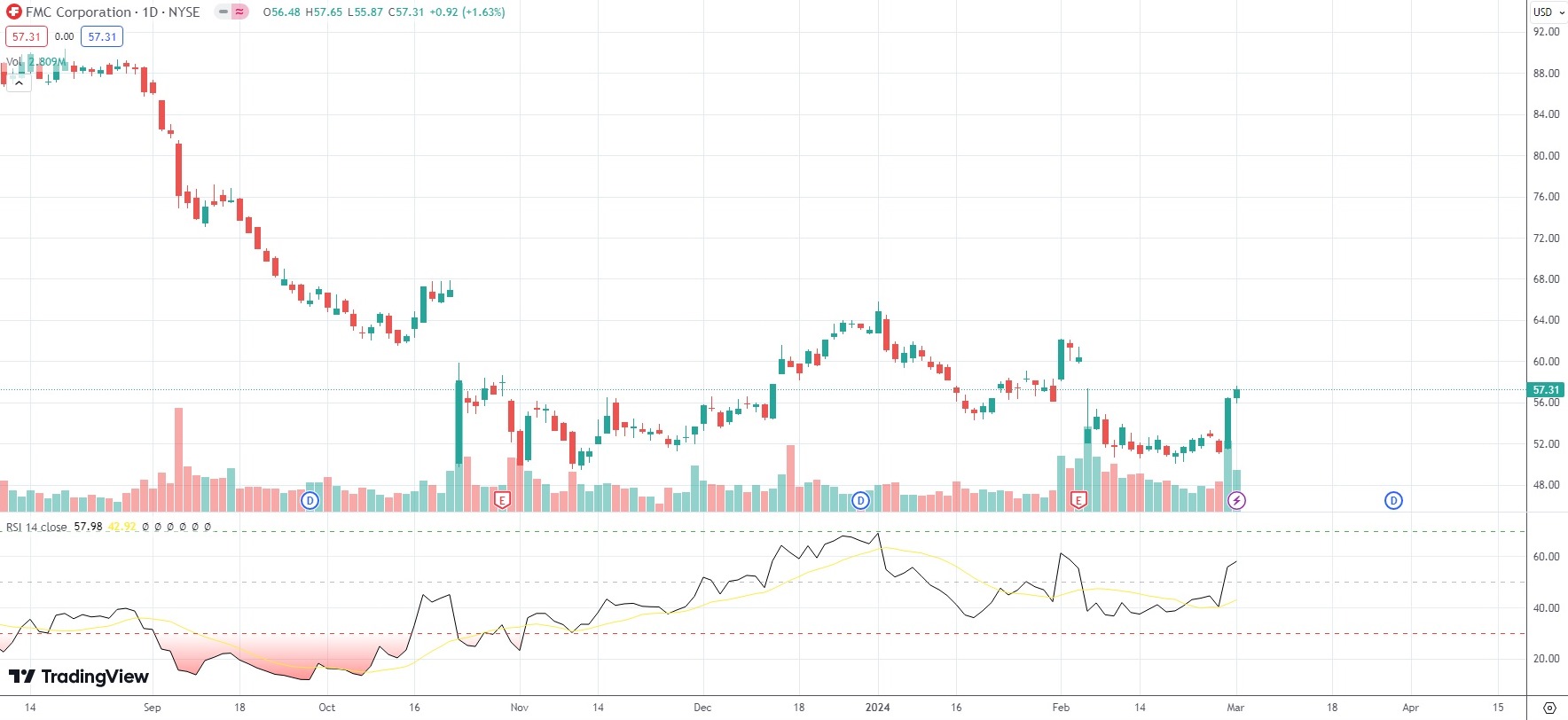Screen dimensions: 1568x720
Task: Click the Oct label on the time axis
Action: coord(327,708)
